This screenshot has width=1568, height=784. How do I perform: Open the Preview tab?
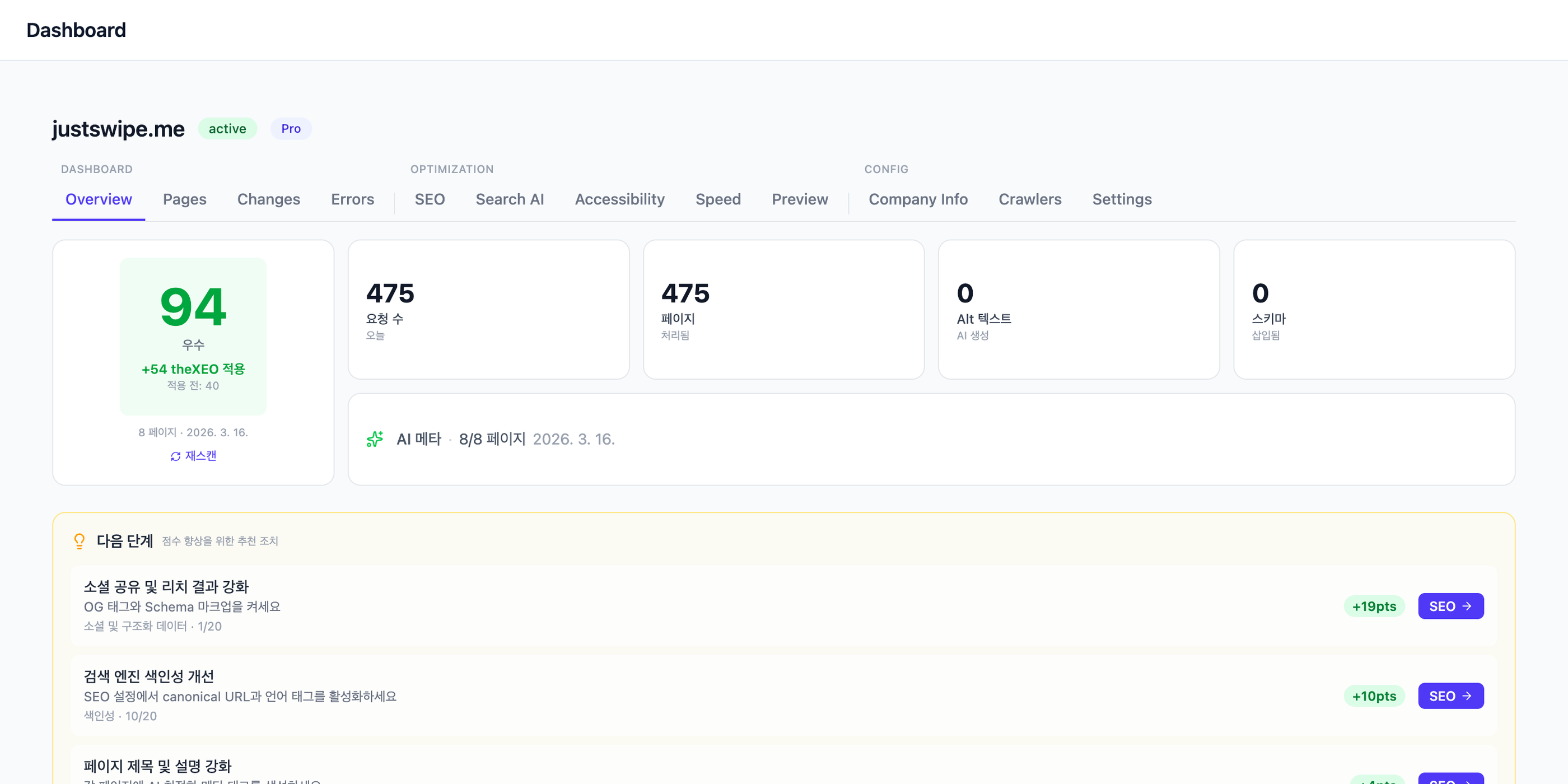coord(799,200)
